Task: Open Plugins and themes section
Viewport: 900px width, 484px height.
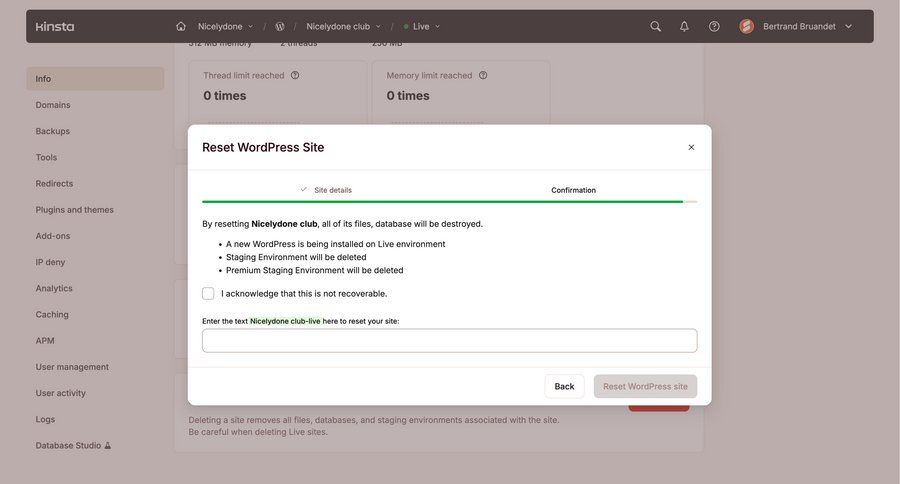Action: [75, 210]
